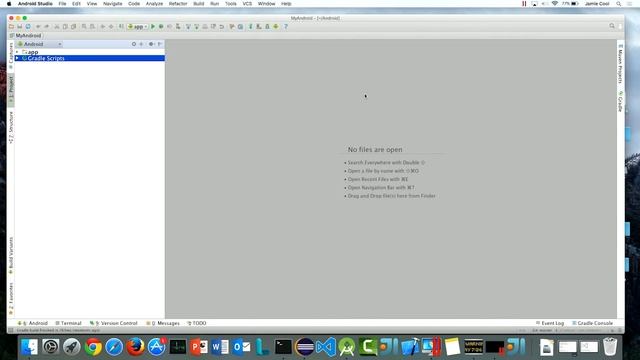Open the app run configuration dropdown
Image resolution: width=640 pixels, height=360 pixels.
coord(138,27)
